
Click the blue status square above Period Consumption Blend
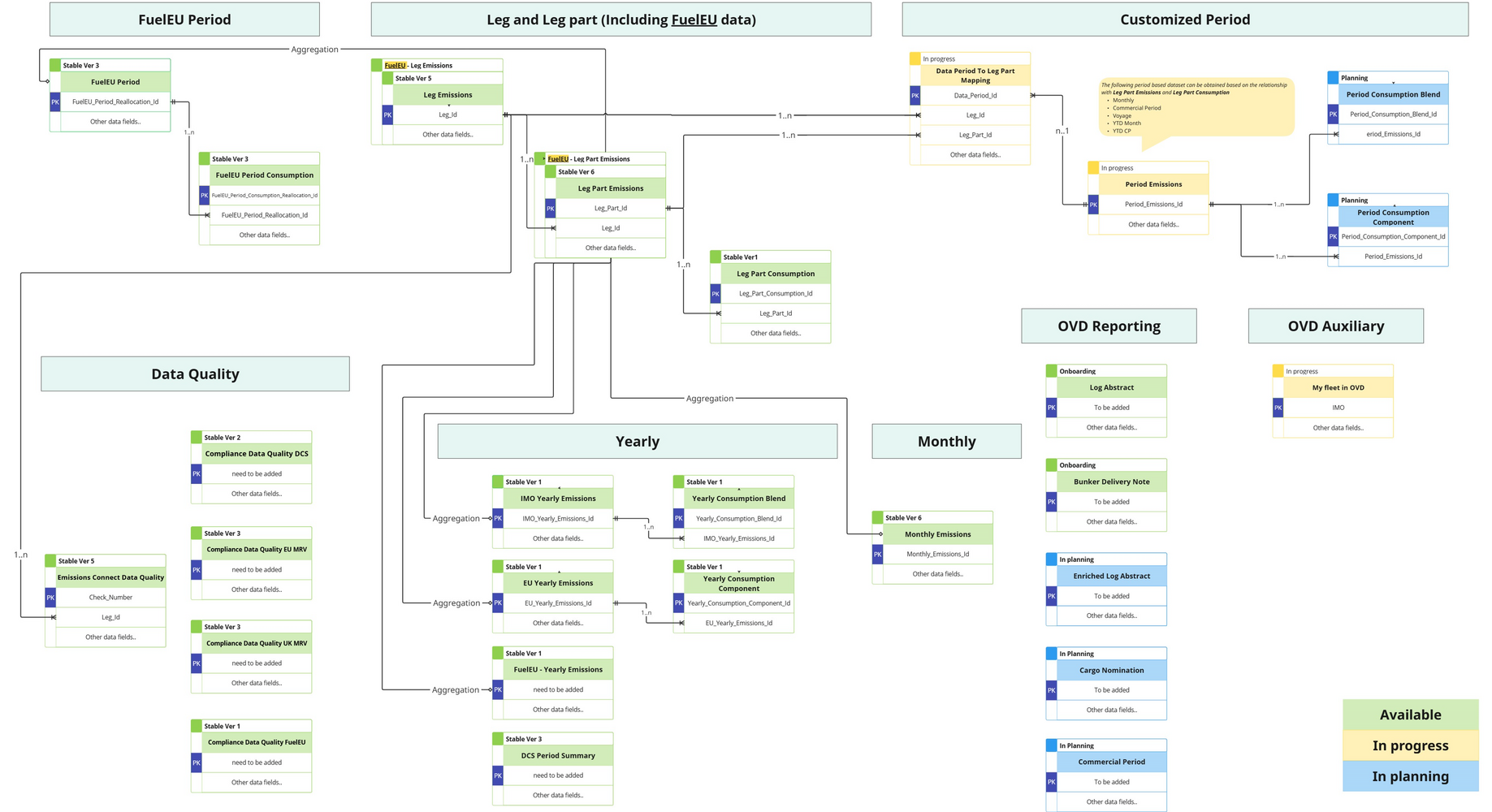[x=1333, y=78]
